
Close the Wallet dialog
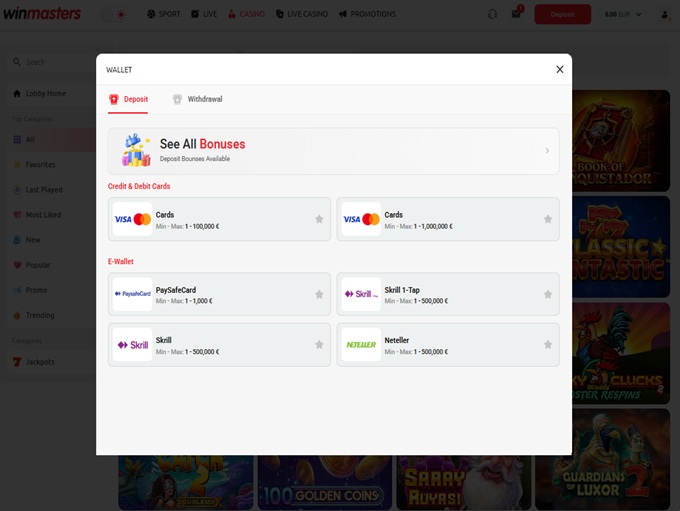click(559, 69)
